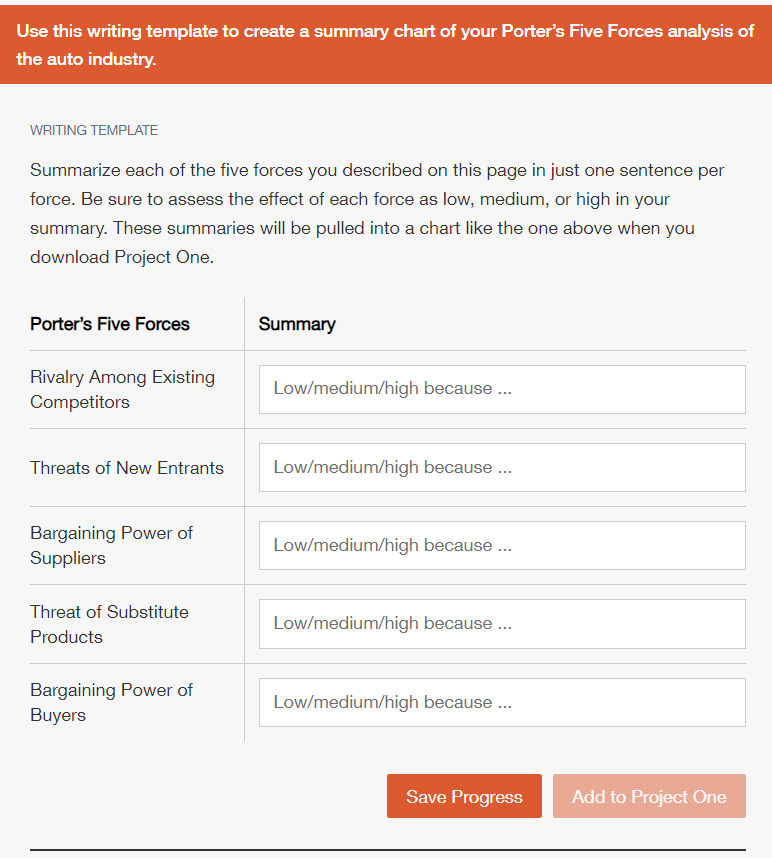Click the horizontal divider line below the buttons
This screenshot has height=858, width=772.
tap(386, 845)
